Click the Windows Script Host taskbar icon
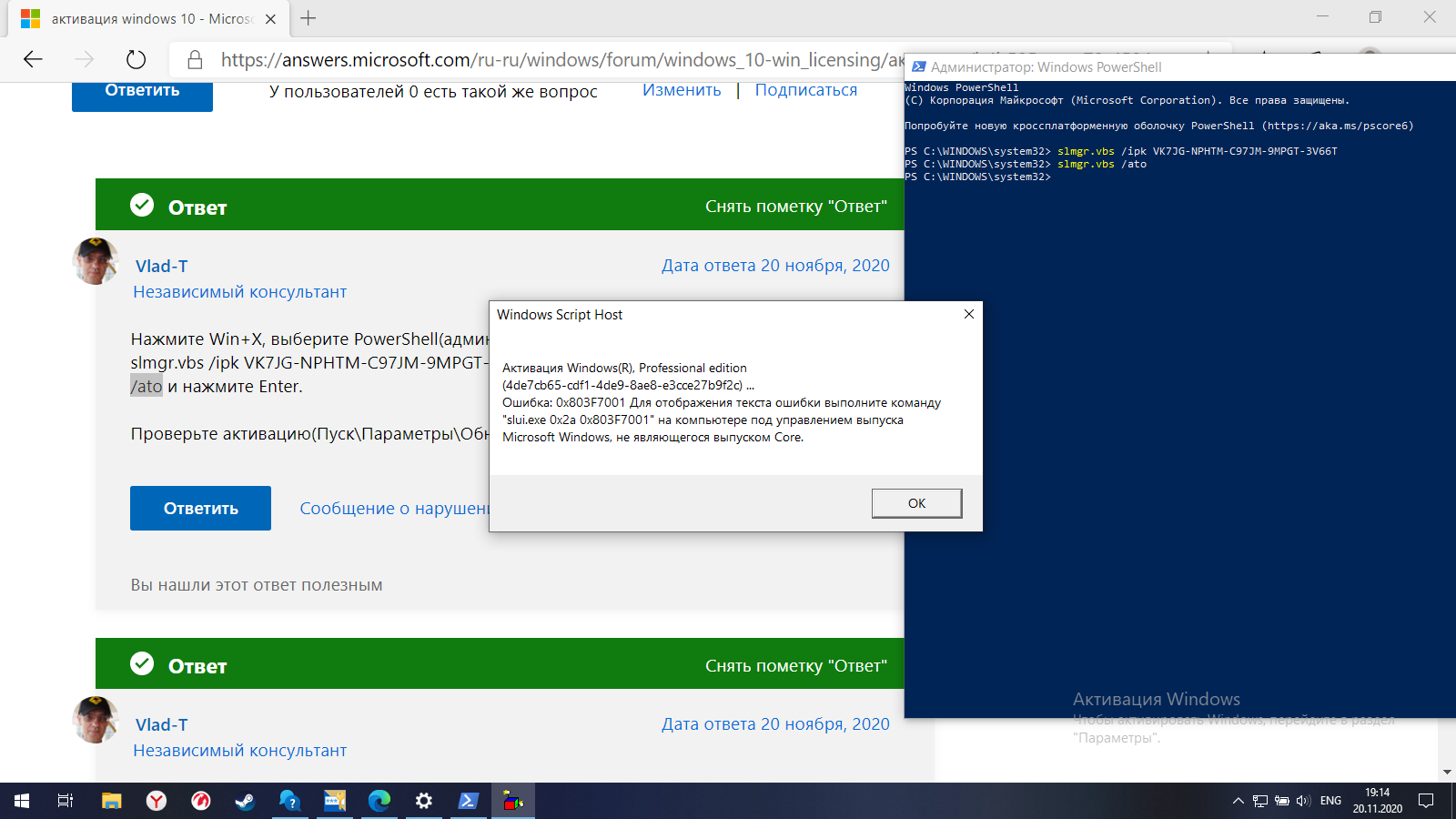 513,801
